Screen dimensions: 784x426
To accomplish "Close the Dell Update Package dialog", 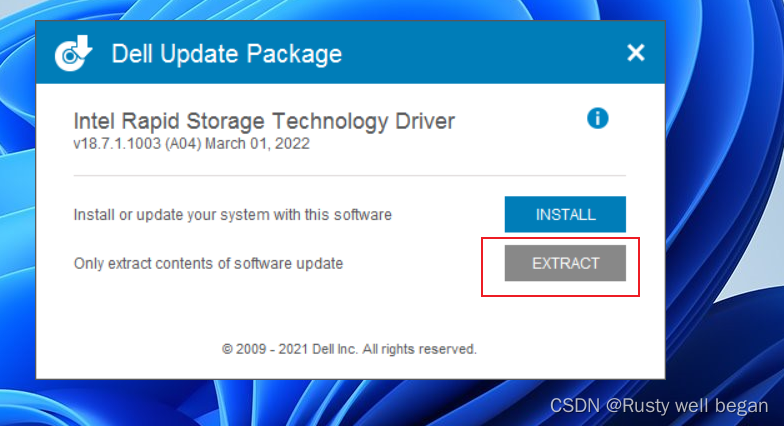I will pos(635,53).
